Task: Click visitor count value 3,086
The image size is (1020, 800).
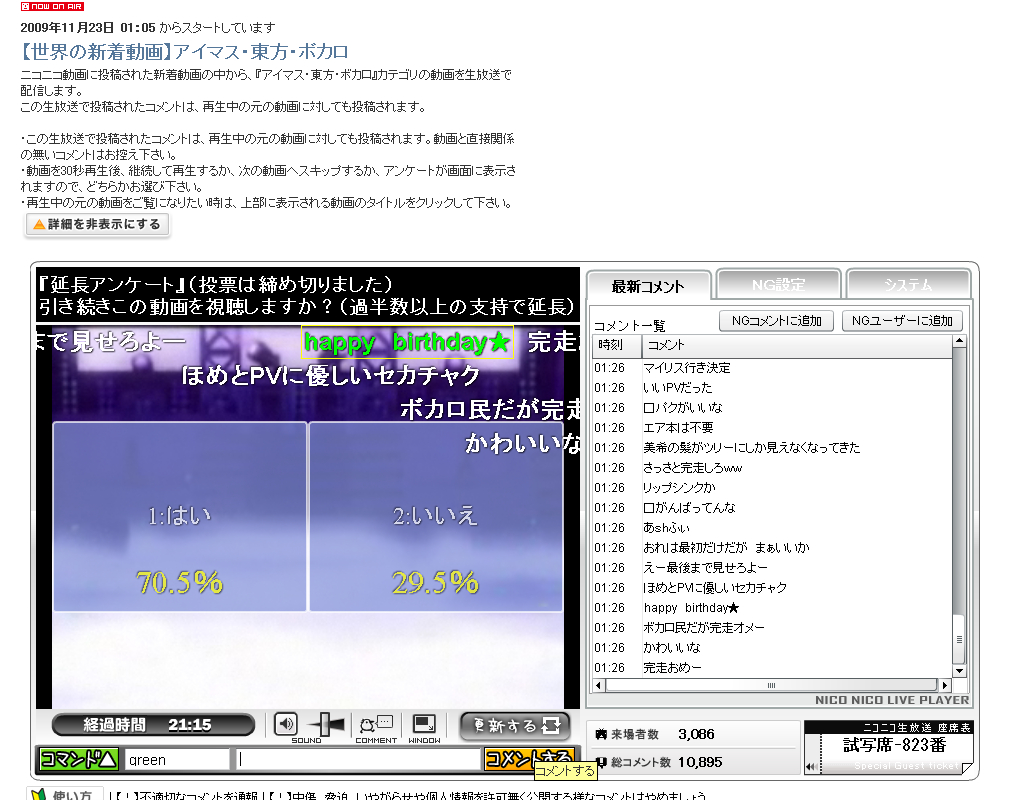Action: coord(696,734)
